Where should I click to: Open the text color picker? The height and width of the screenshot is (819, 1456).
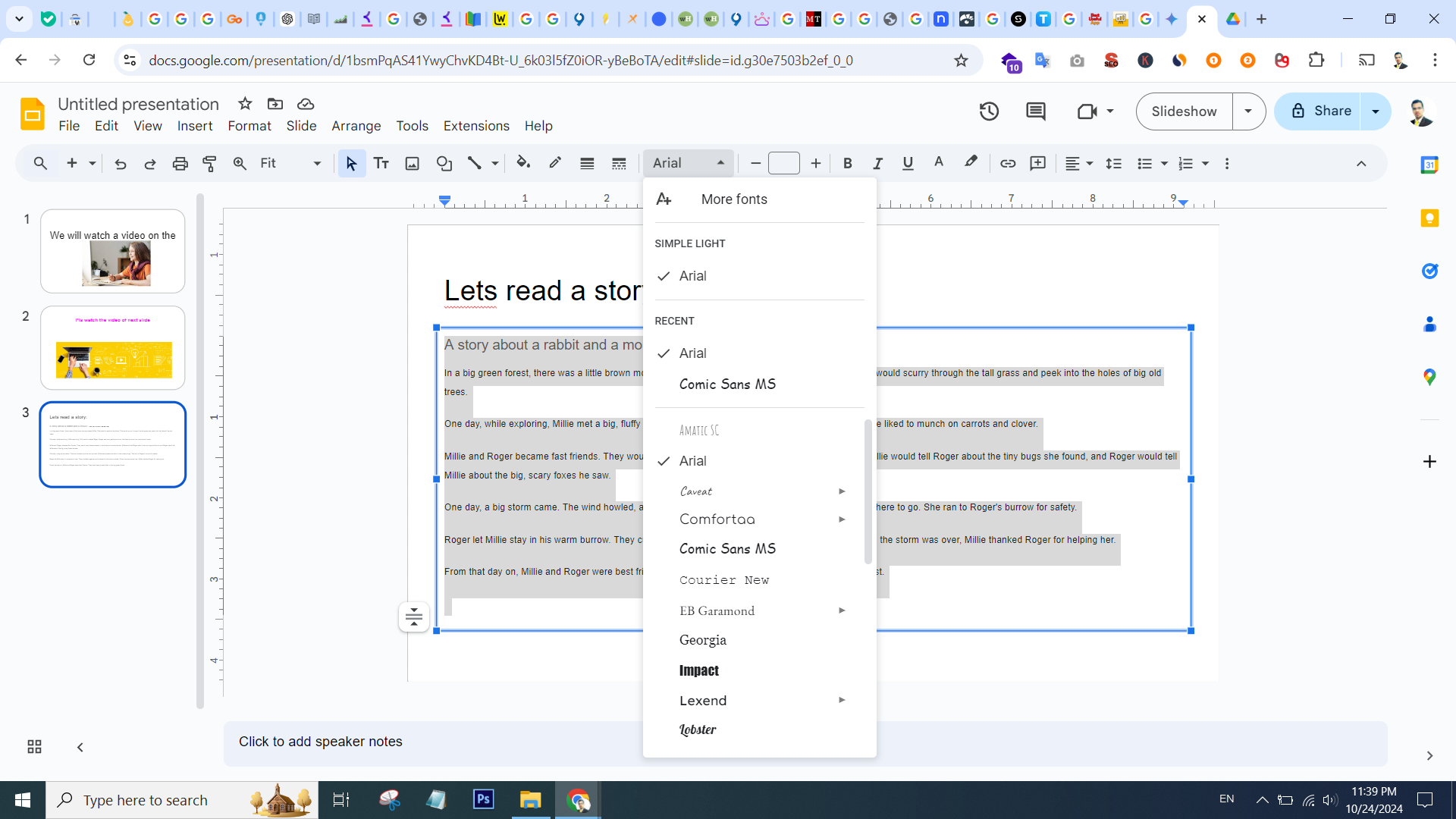[939, 163]
